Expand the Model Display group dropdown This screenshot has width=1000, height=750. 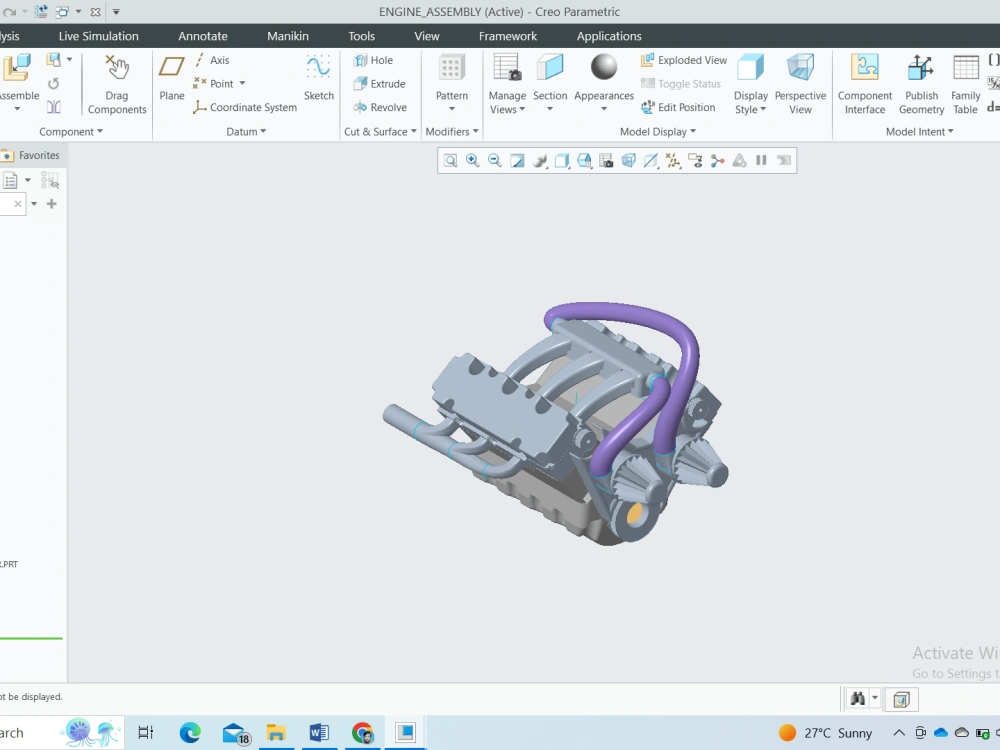(657, 131)
